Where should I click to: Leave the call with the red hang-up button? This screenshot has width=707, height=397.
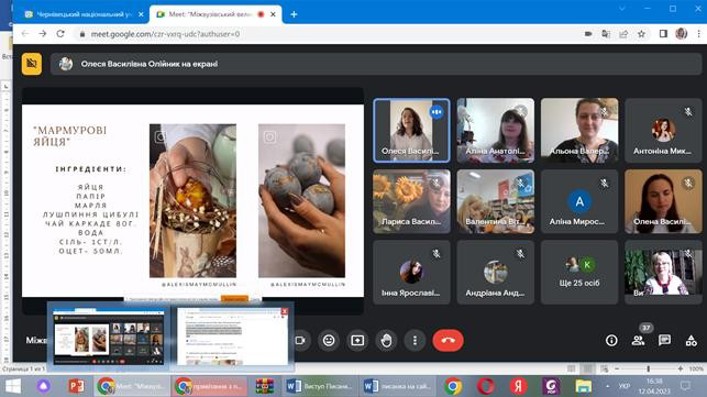point(448,340)
